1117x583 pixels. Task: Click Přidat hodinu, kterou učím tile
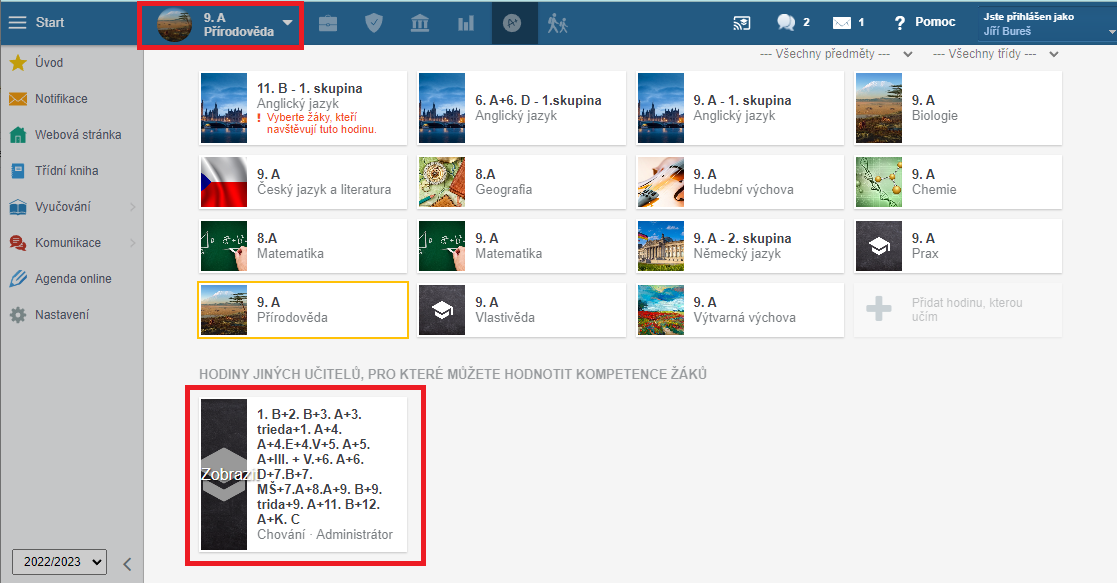(x=959, y=310)
